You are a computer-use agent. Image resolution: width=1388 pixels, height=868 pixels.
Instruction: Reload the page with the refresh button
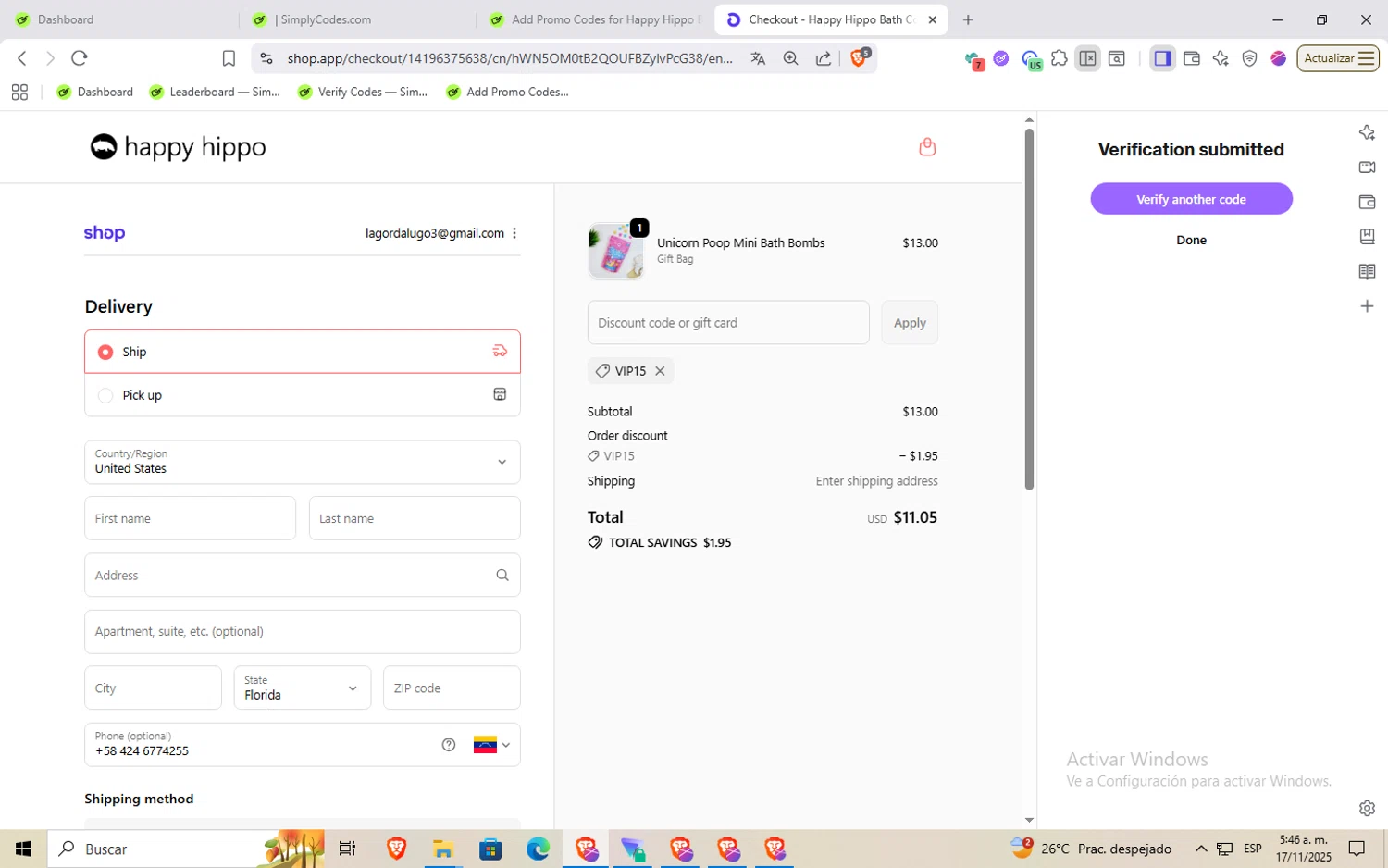[x=80, y=58]
